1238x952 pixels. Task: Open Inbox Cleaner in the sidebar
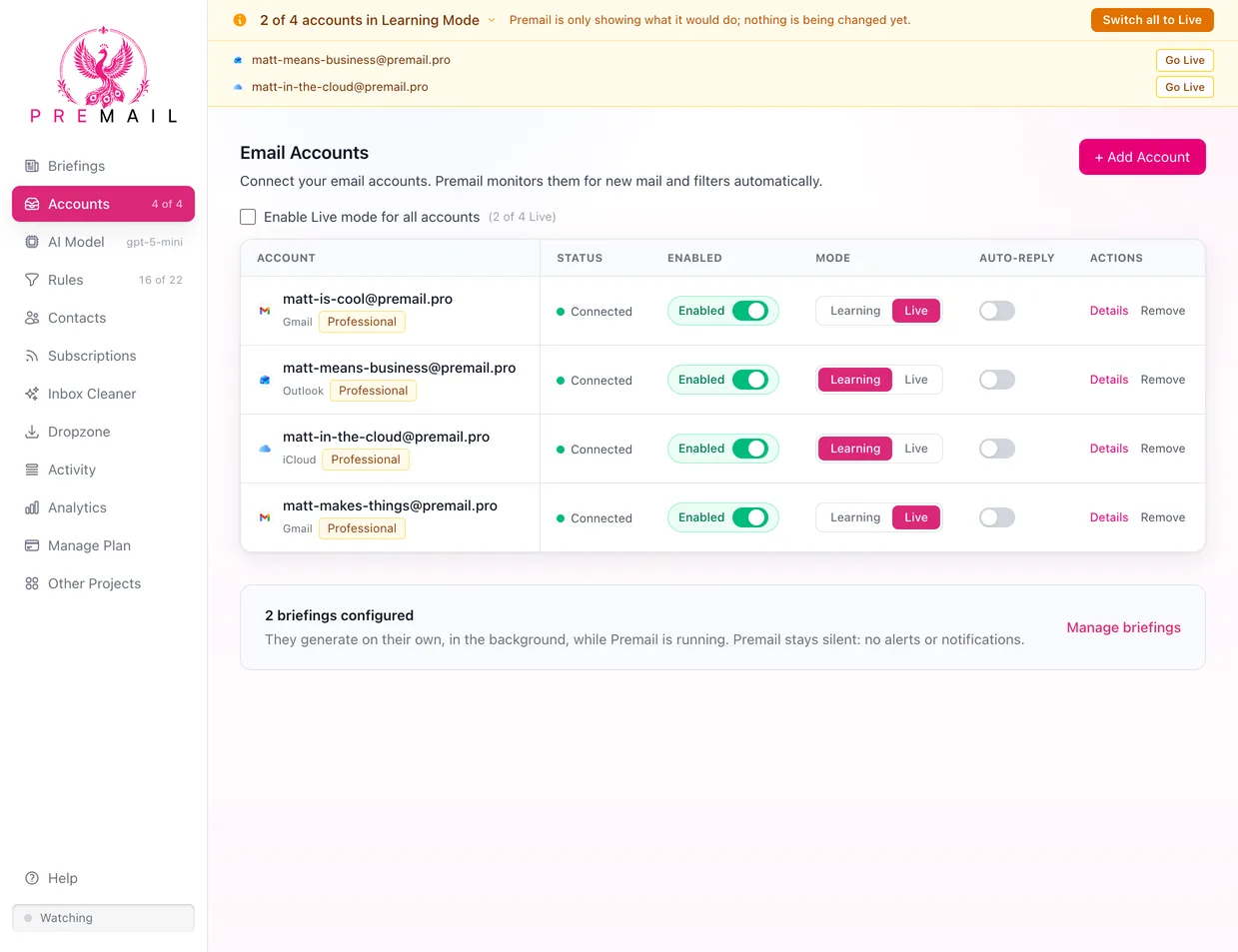tap(104, 394)
